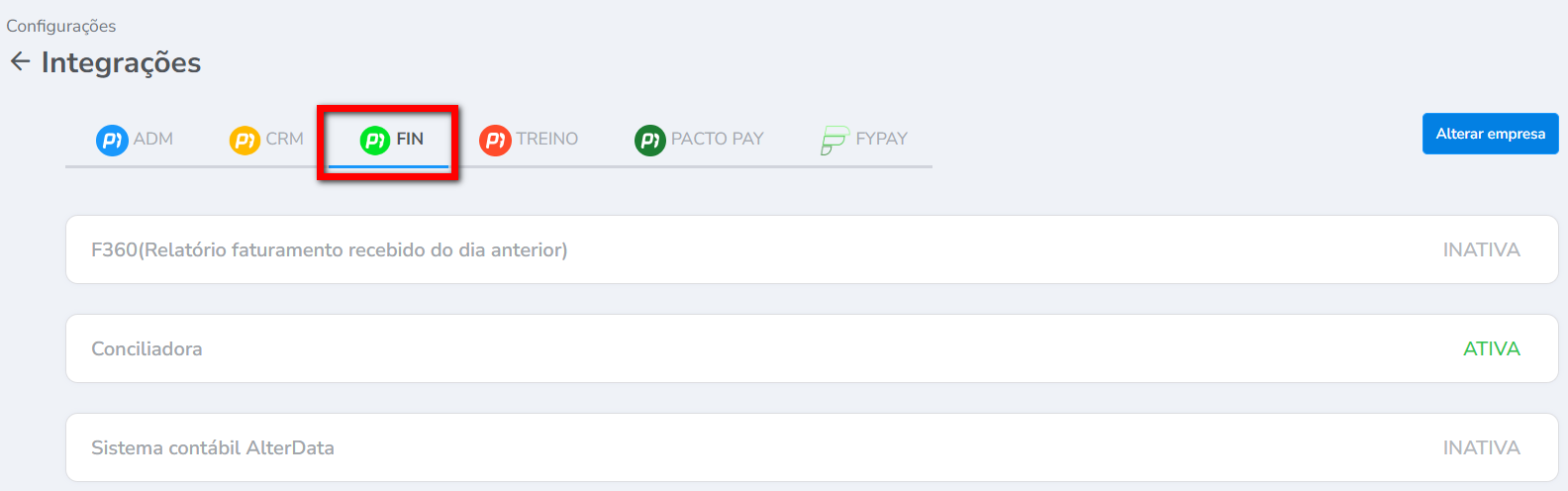Go to the PACTO PAY tab label
The image size is (1568, 491).
coord(718,139)
